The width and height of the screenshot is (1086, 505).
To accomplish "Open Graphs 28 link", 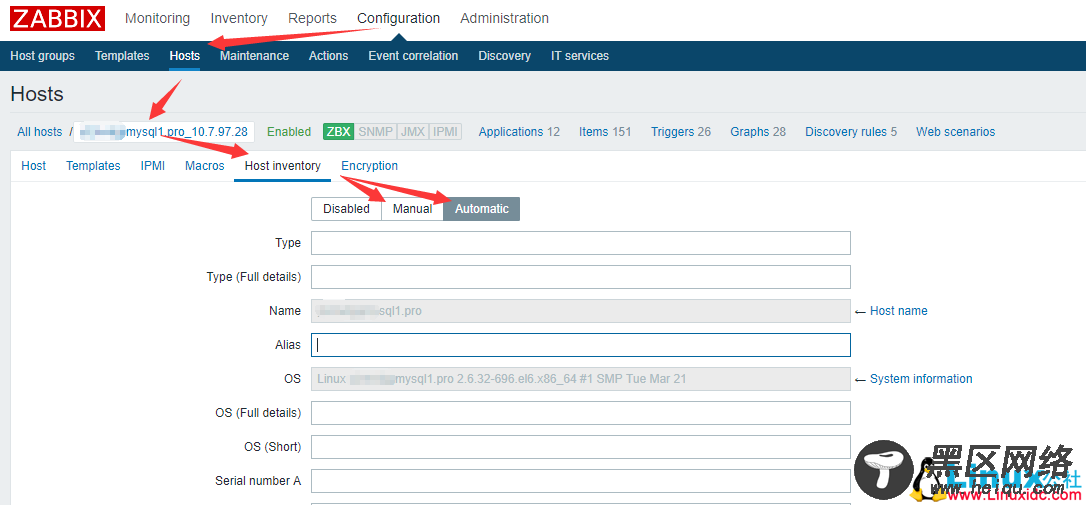I will coord(758,132).
